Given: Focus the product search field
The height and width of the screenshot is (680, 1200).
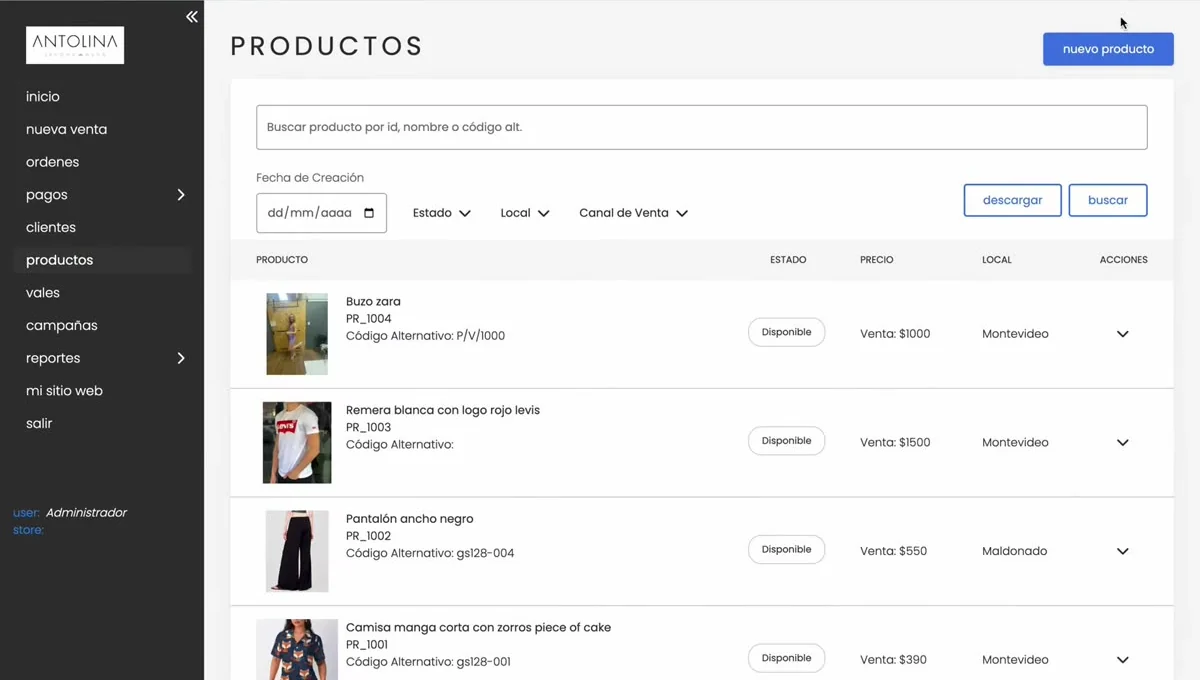Looking at the screenshot, I should pyautogui.click(x=702, y=127).
